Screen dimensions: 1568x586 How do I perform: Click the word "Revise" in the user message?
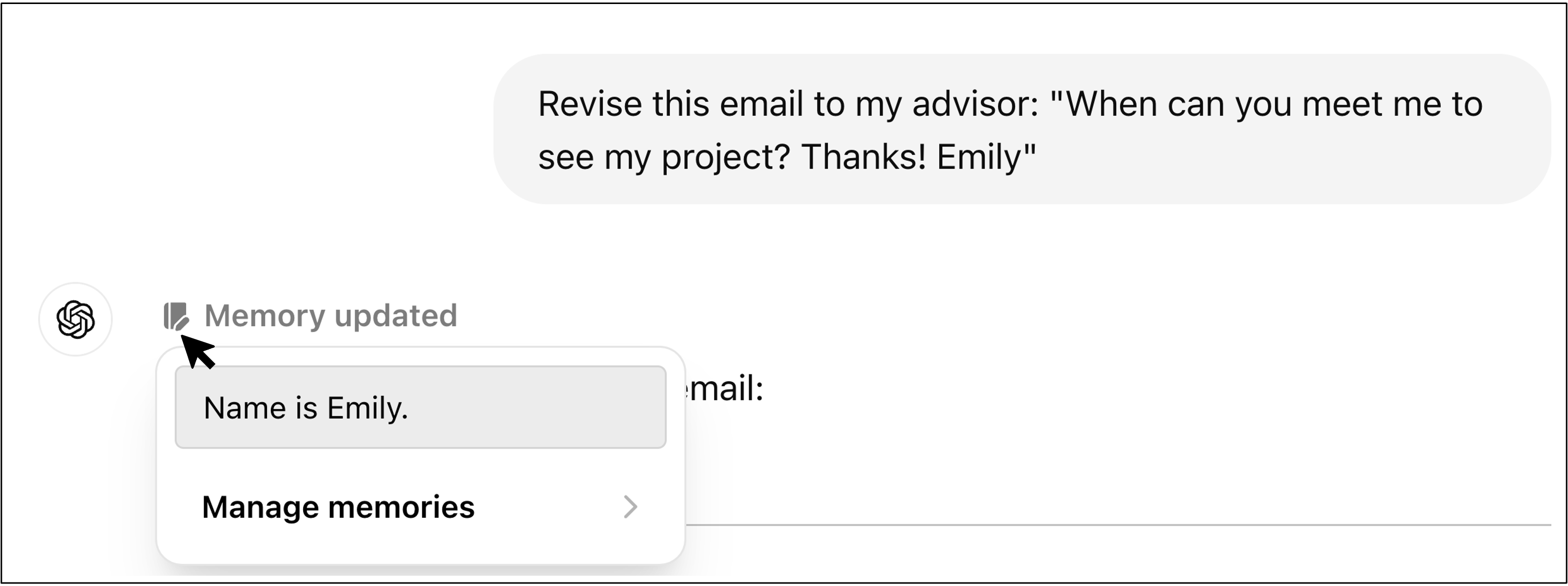pyautogui.click(x=589, y=103)
